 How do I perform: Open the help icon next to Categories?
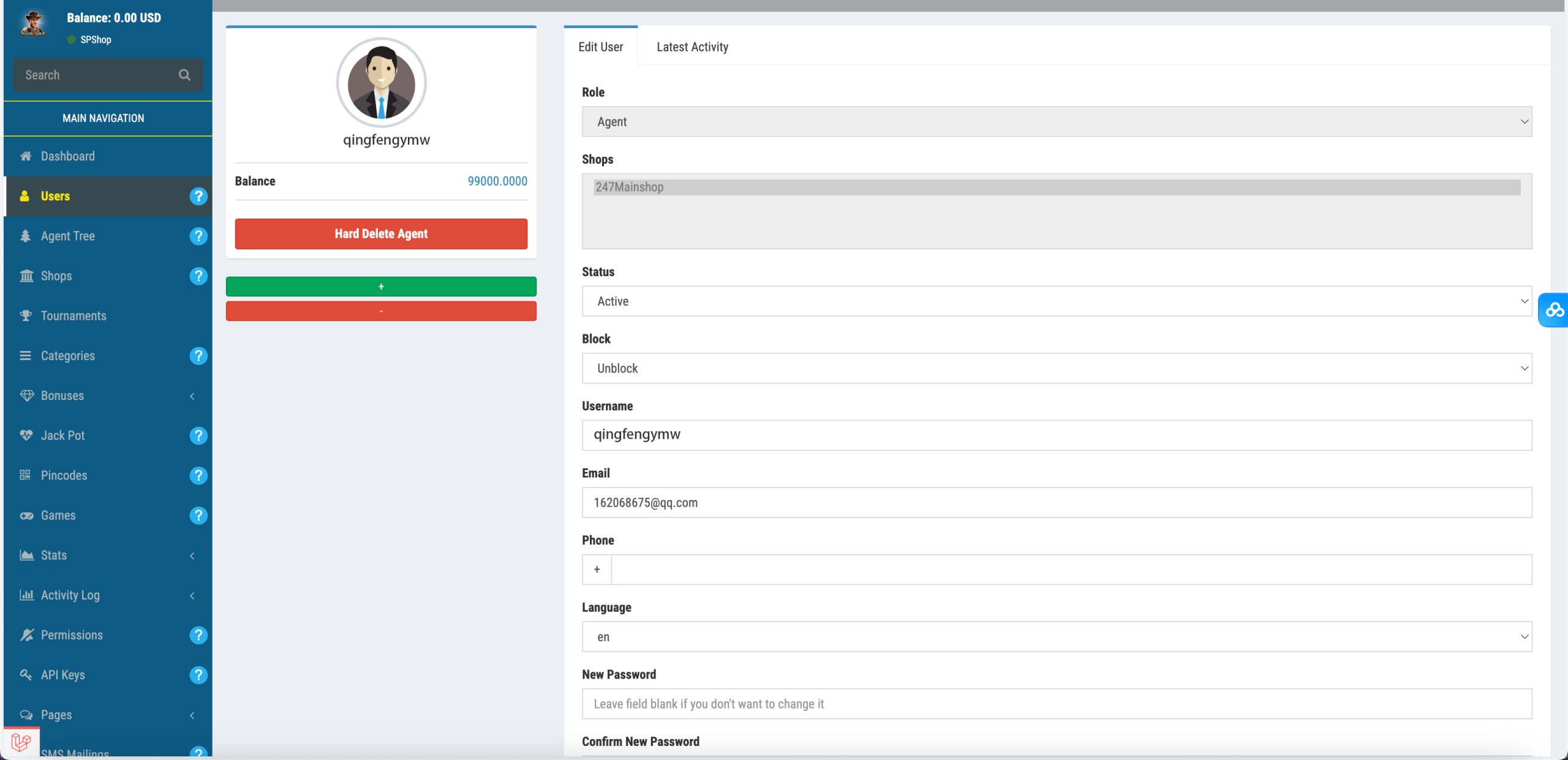[198, 356]
